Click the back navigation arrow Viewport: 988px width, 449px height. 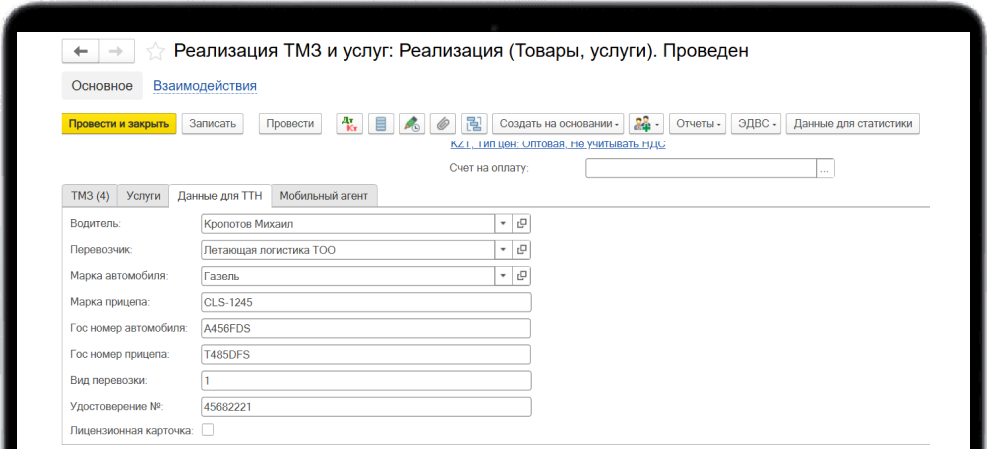coord(81,51)
